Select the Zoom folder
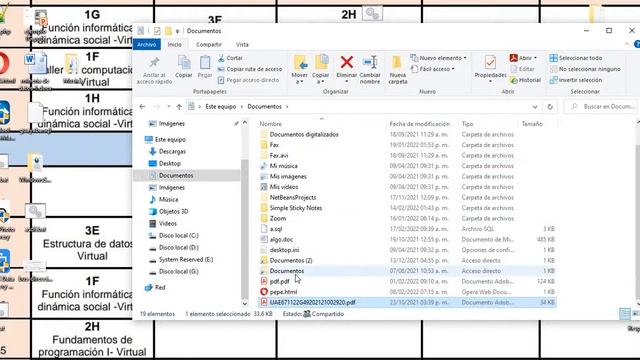Image resolution: width=640 pixels, height=360 pixels. tap(278, 219)
